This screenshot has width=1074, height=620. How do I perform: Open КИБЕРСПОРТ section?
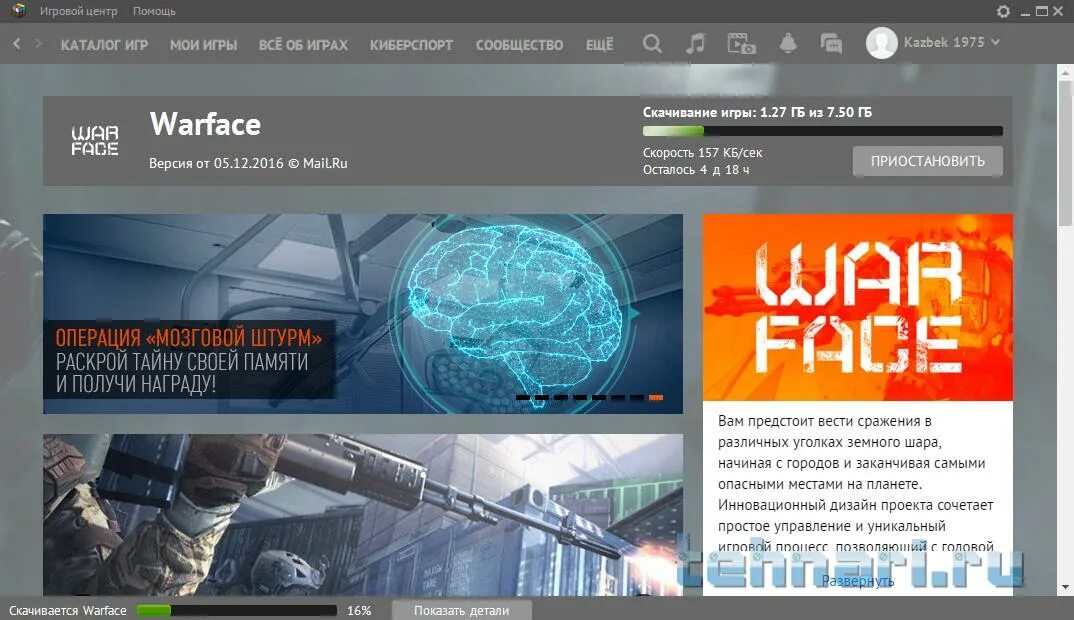click(411, 45)
